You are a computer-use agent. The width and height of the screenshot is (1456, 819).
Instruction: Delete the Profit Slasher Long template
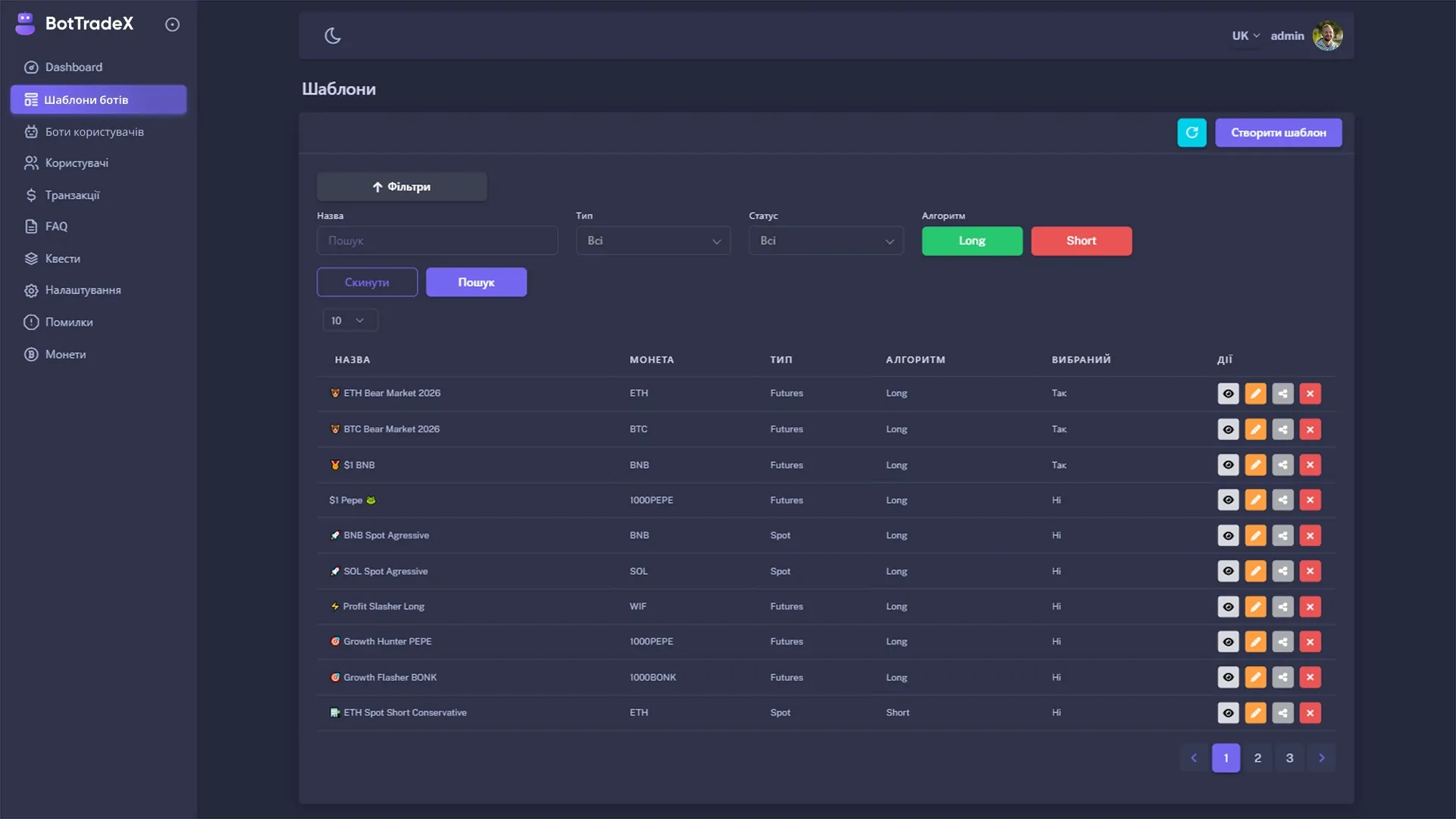[x=1310, y=607]
